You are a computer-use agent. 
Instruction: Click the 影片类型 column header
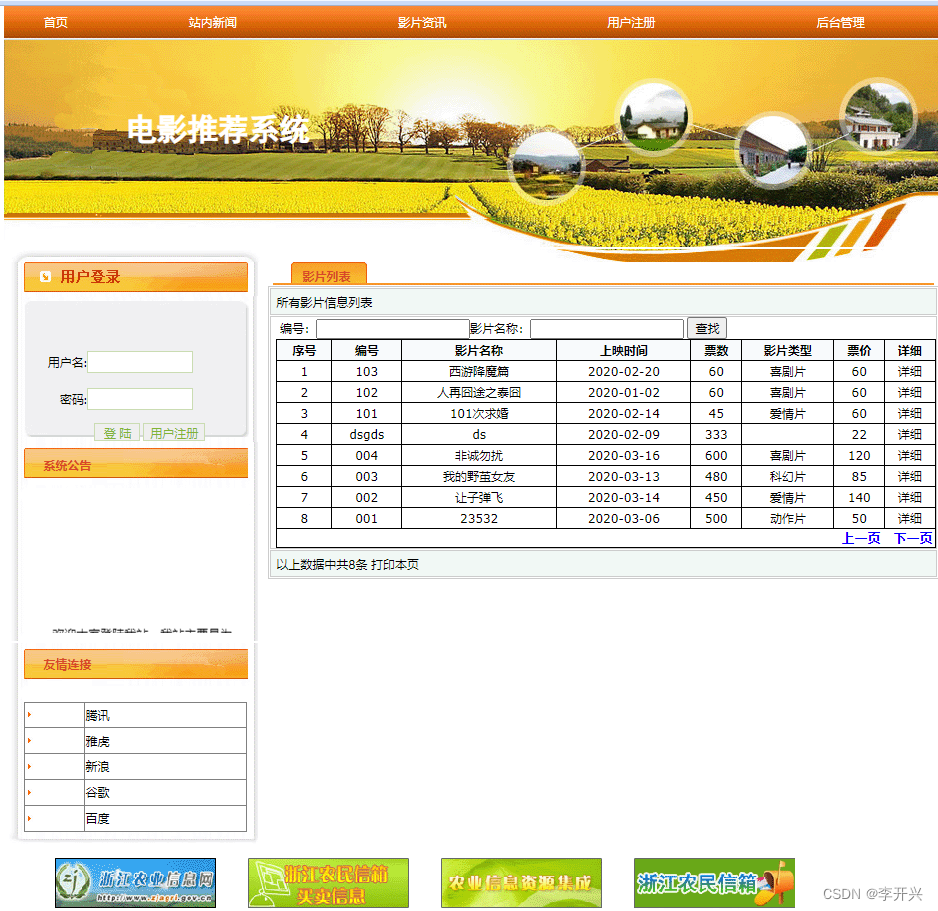click(x=787, y=351)
